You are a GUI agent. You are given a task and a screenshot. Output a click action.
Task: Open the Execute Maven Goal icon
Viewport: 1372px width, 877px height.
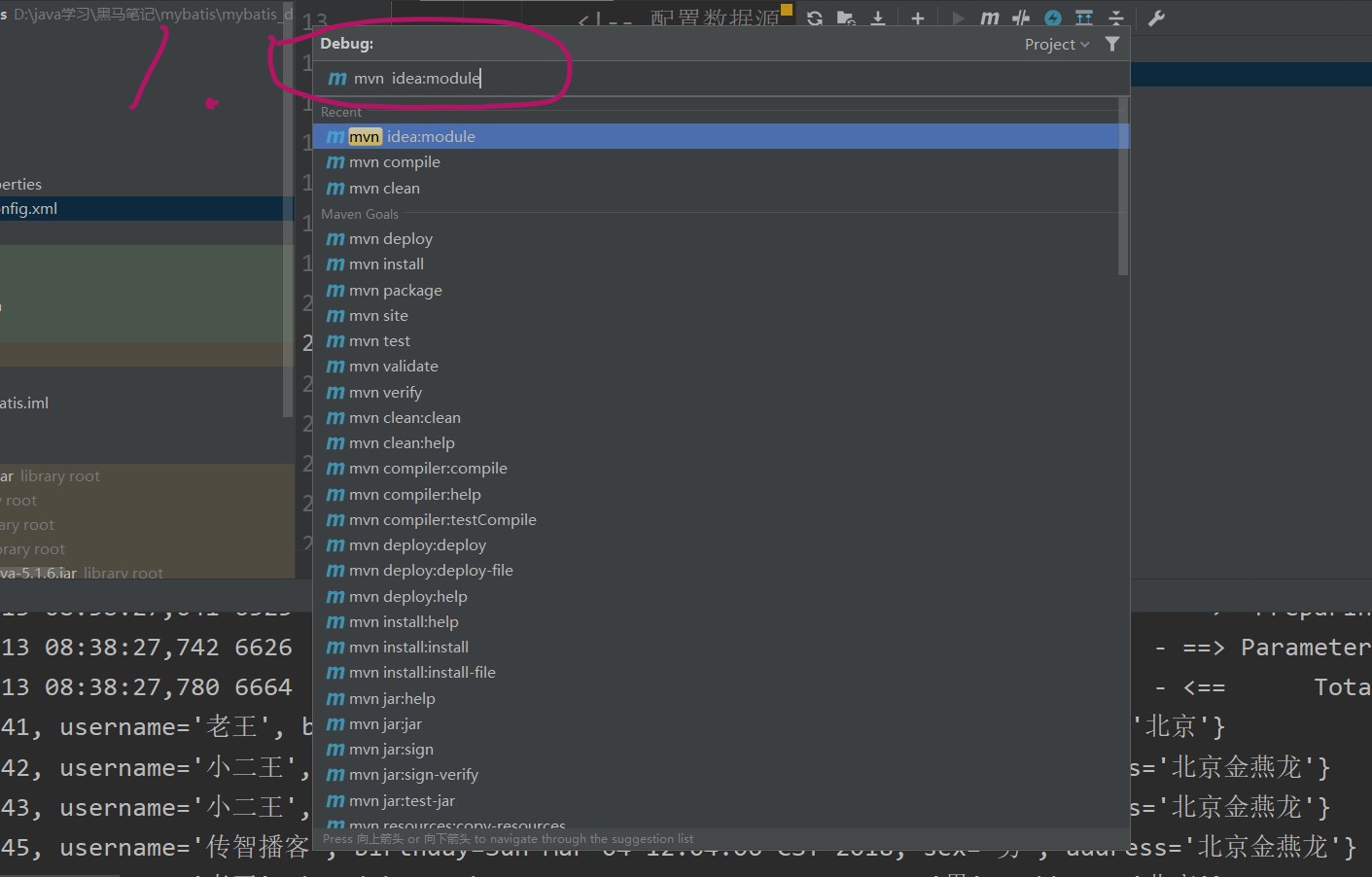(x=990, y=18)
